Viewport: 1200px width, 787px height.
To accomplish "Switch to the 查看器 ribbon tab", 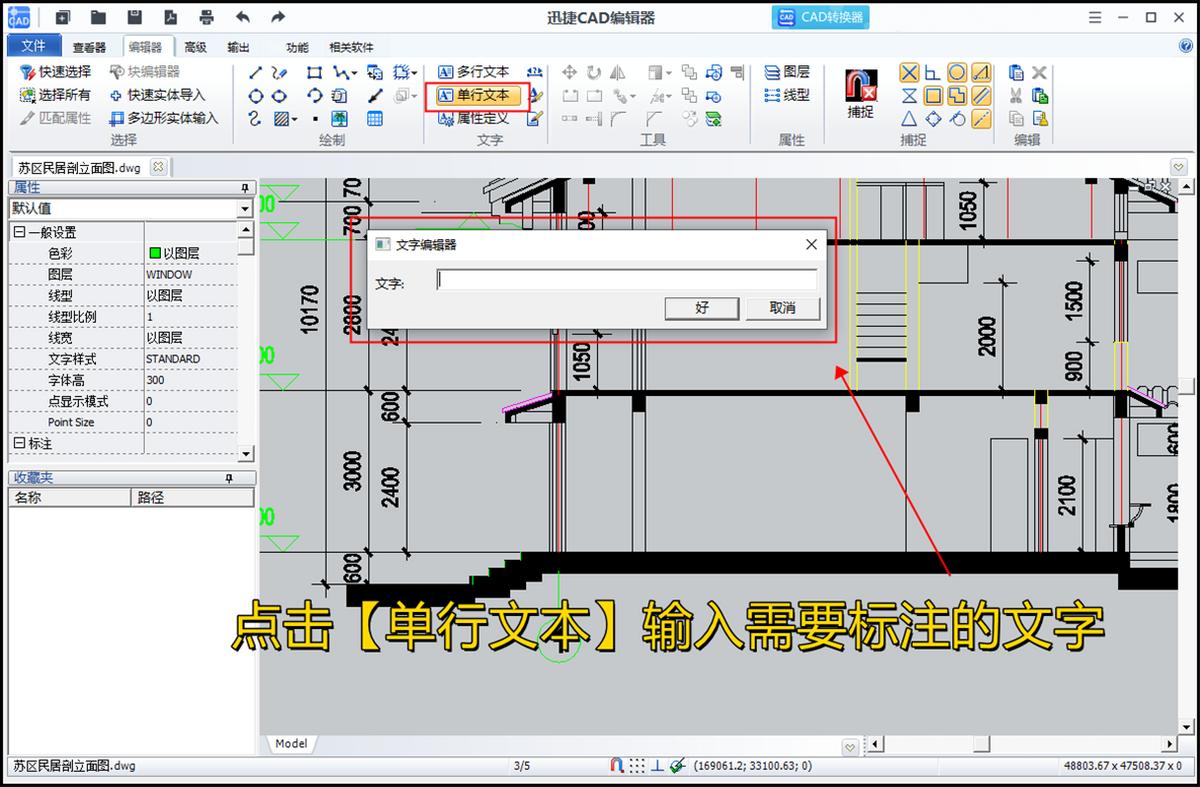I will 90,45.
